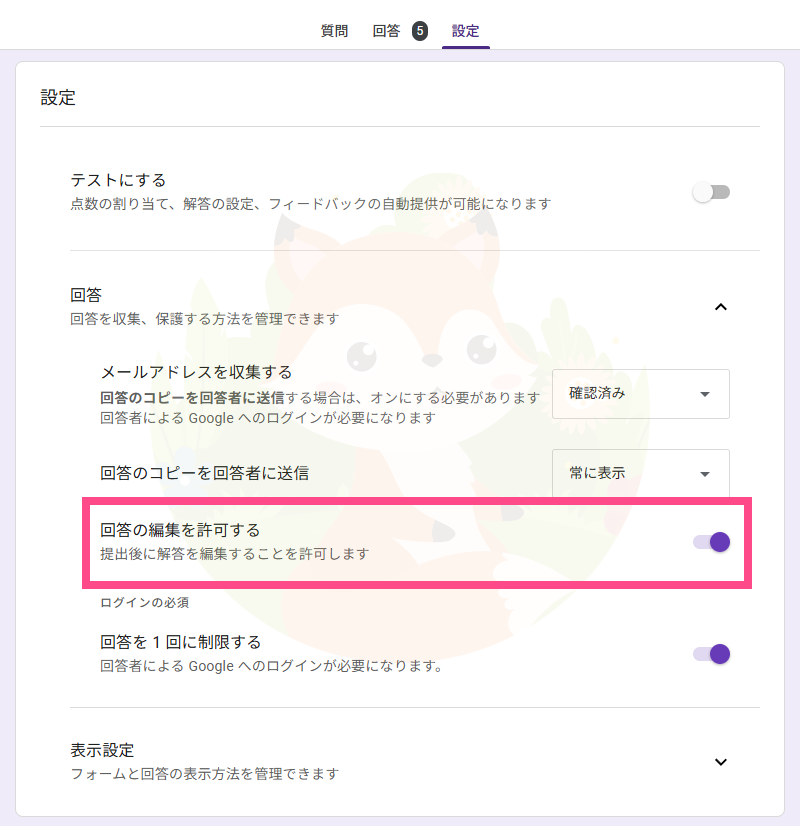The image size is (800, 826).
Task: Click the response count badge showing 5
Action: click(x=419, y=31)
